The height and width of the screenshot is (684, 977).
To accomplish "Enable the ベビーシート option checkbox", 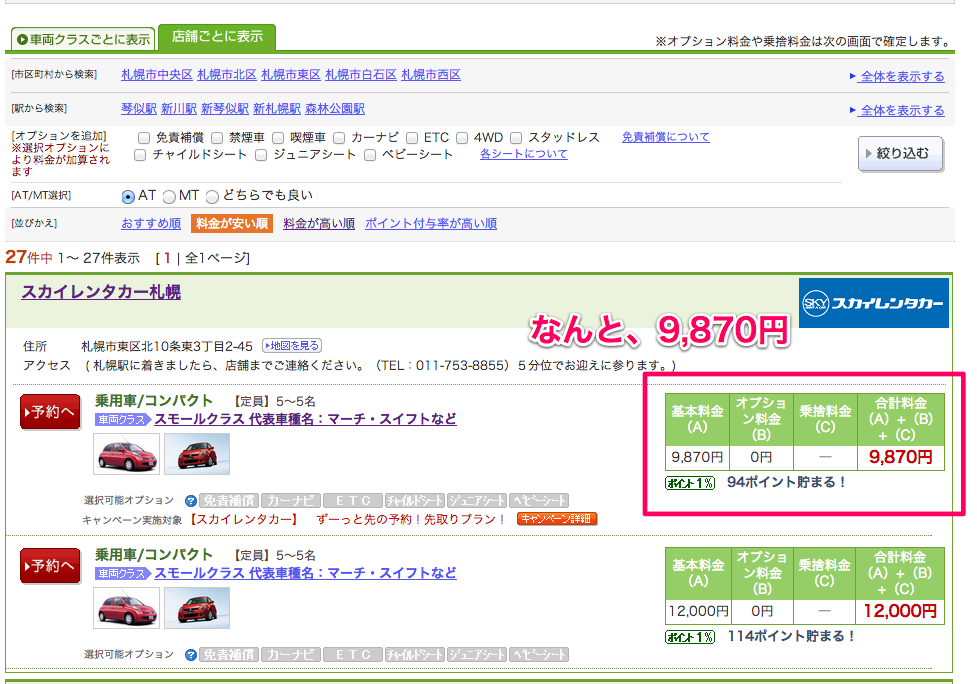I will (x=369, y=154).
